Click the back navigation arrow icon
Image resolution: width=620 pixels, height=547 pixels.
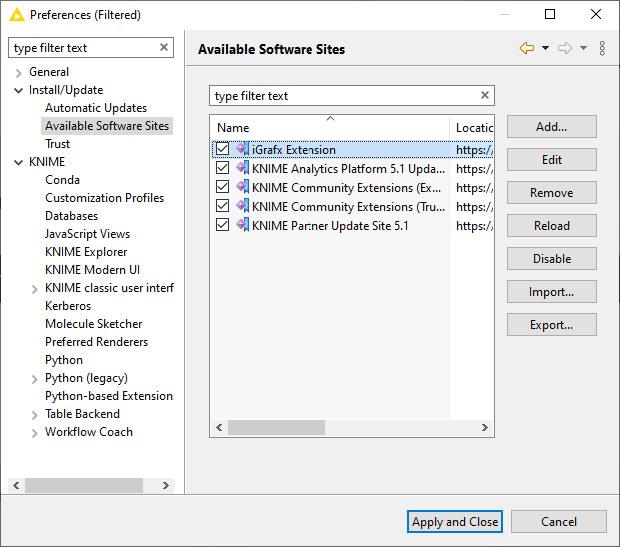point(526,48)
